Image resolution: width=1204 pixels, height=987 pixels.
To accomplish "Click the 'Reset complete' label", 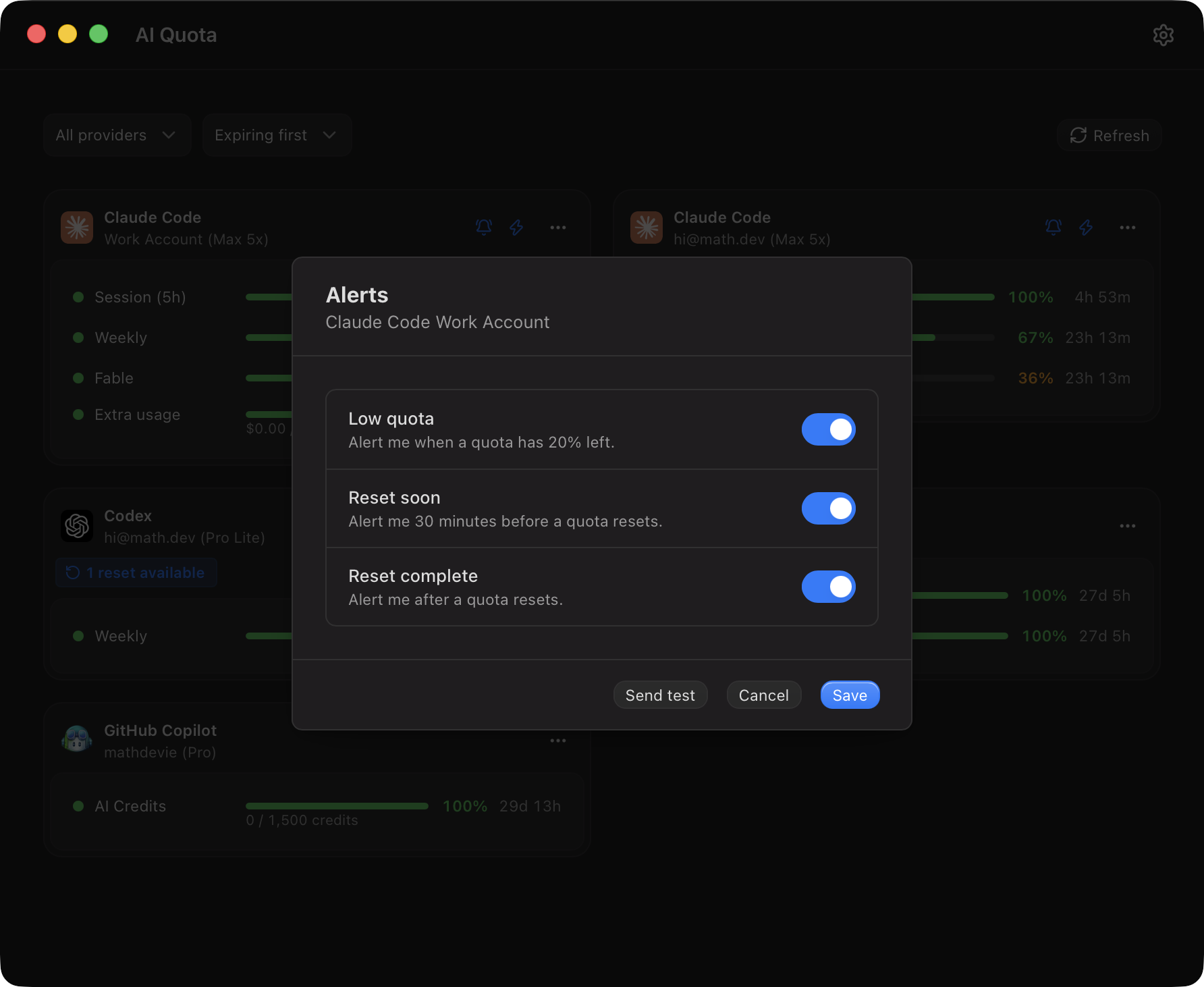I will point(413,576).
